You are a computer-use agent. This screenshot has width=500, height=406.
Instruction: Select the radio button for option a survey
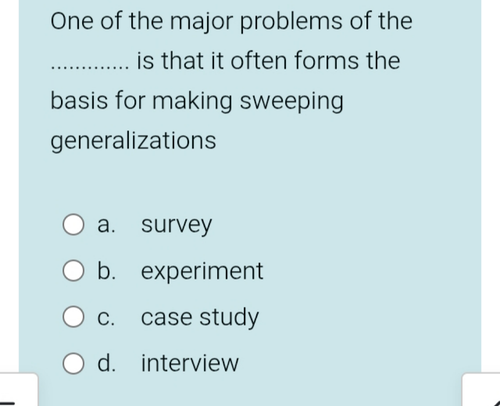click(73, 224)
